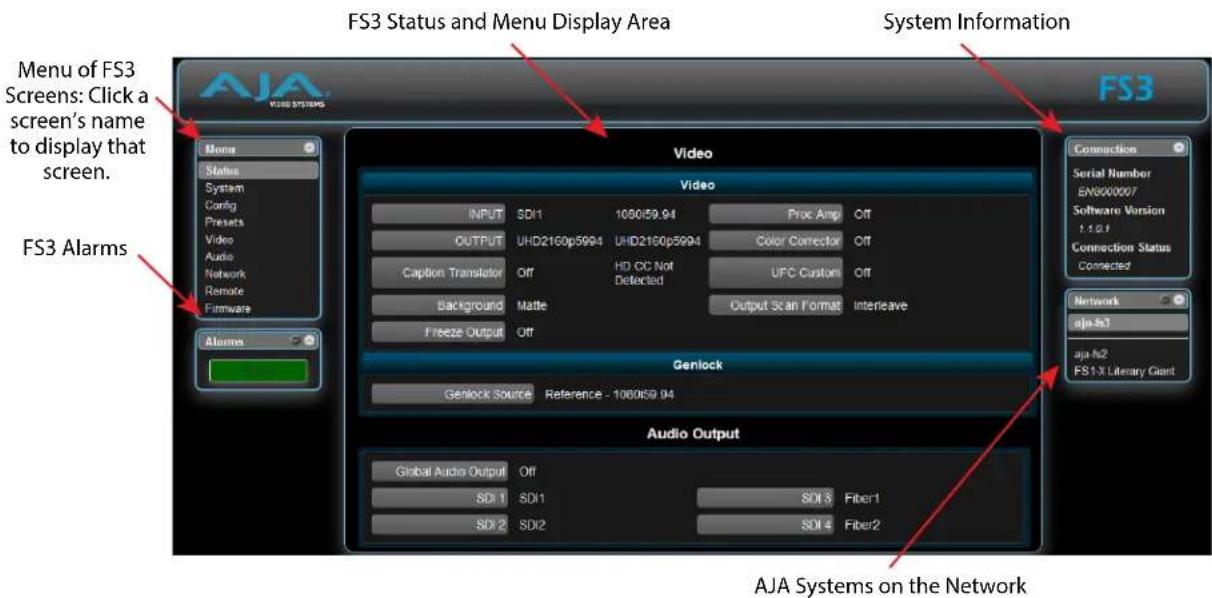Image resolution: width=1212 pixels, height=598 pixels.
Task: Collapse the Connection panel with its round button
Action: [x=1179, y=147]
